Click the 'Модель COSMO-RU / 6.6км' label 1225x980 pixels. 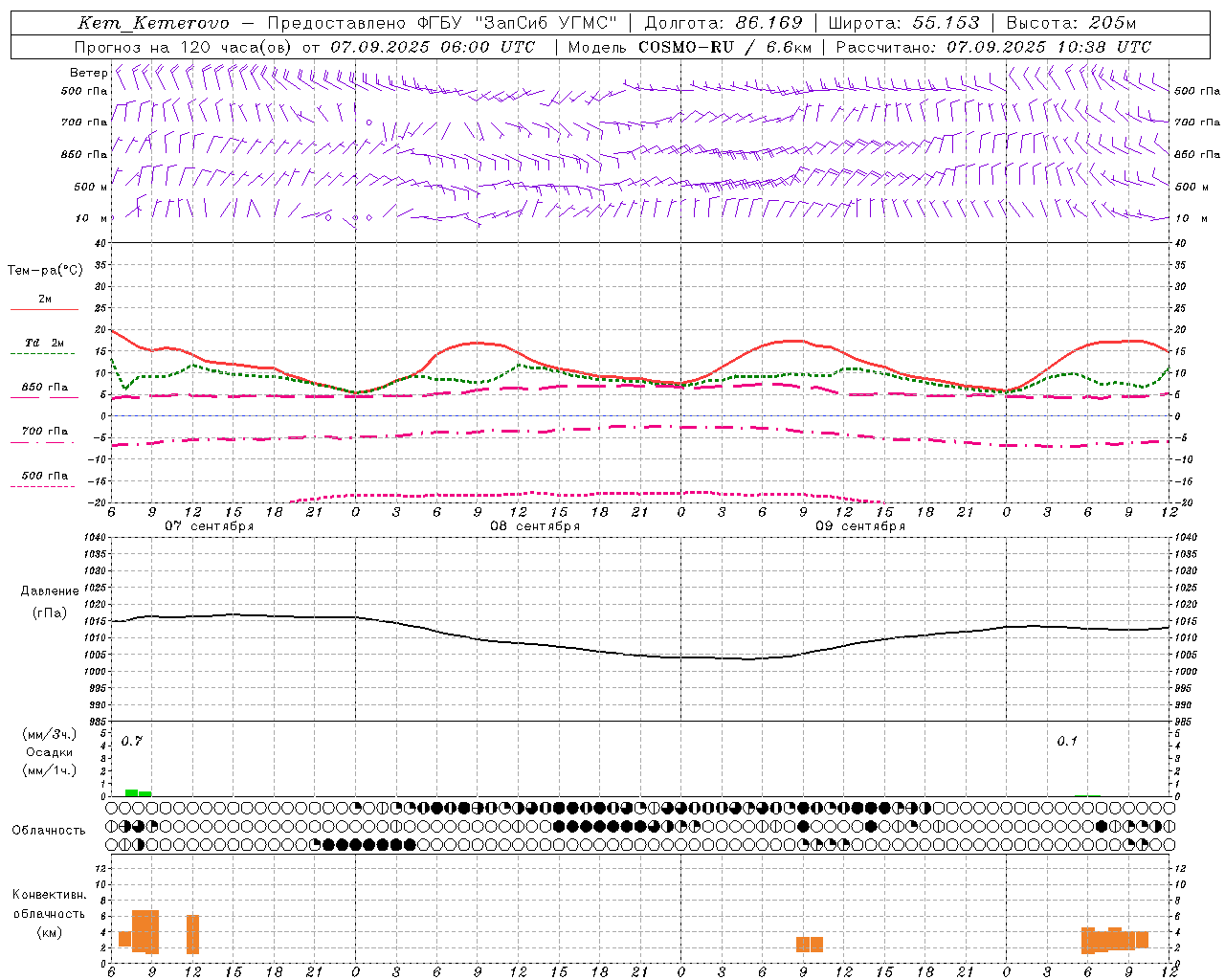click(689, 47)
